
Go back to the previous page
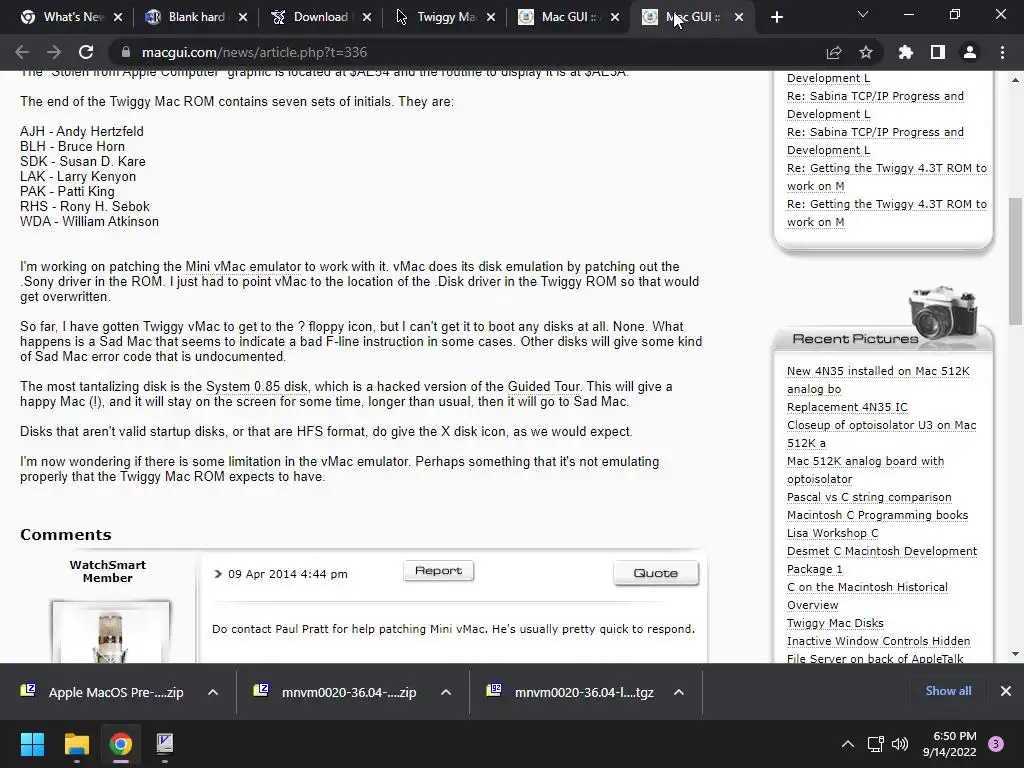point(22,52)
